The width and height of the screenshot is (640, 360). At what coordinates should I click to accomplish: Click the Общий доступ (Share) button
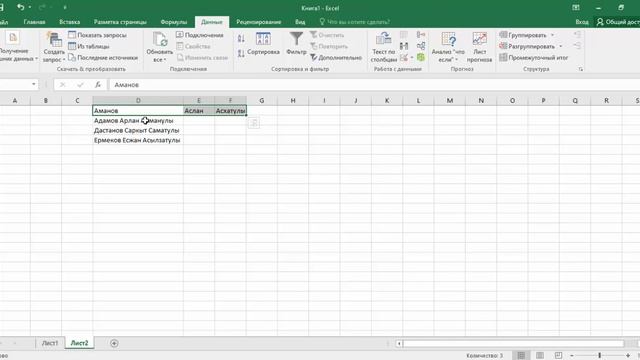click(618, 22)
